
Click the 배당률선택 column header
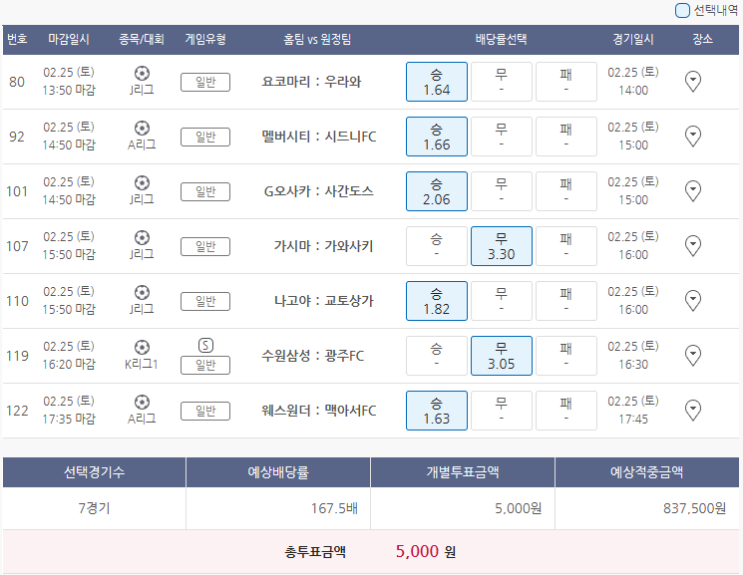click(501, 39)
